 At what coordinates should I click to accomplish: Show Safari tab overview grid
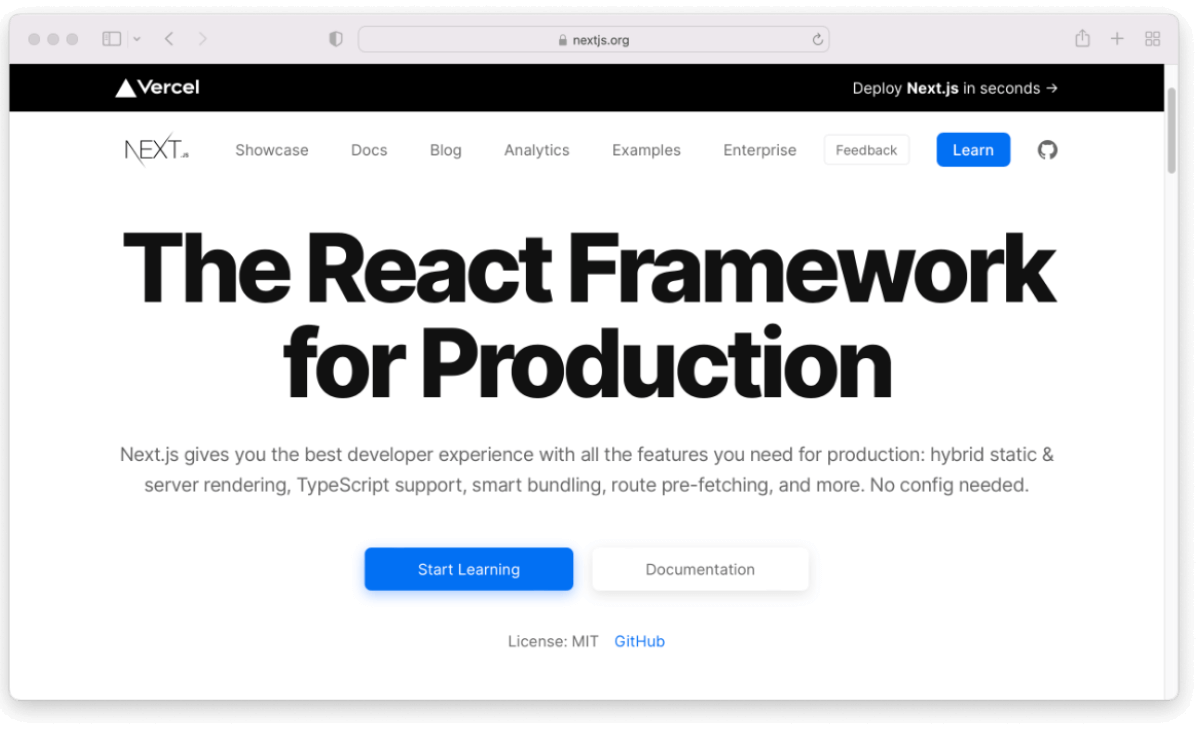tap(1152, 39)
